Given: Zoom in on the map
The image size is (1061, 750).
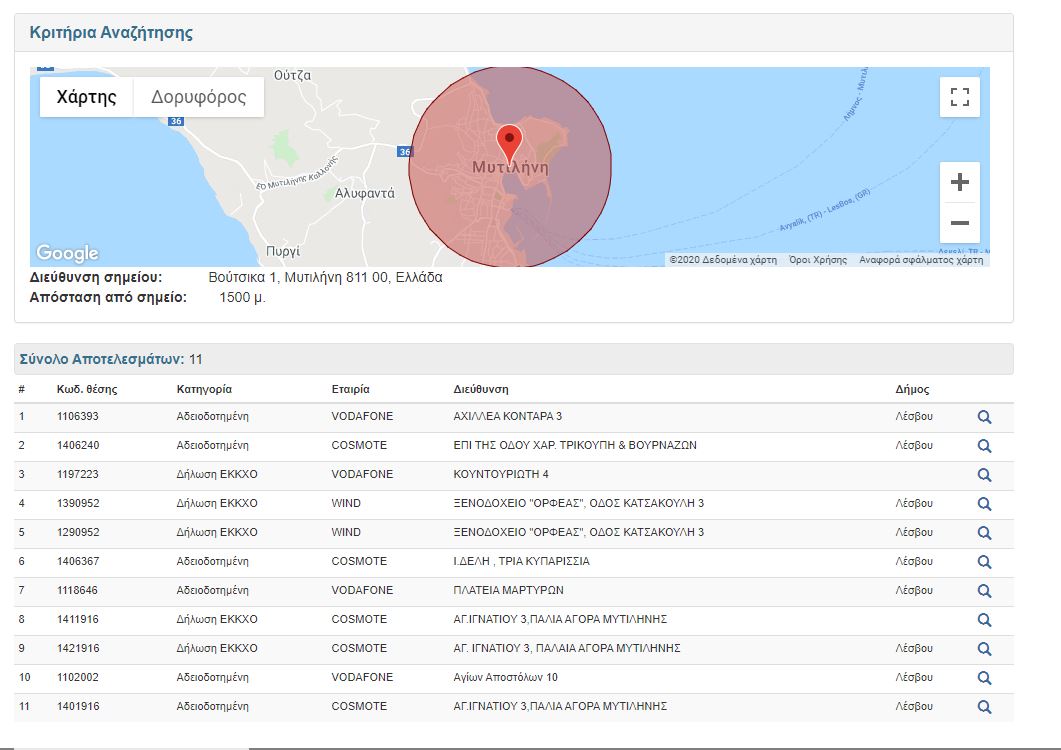Looking at the screenshot, I should [960, 182].
